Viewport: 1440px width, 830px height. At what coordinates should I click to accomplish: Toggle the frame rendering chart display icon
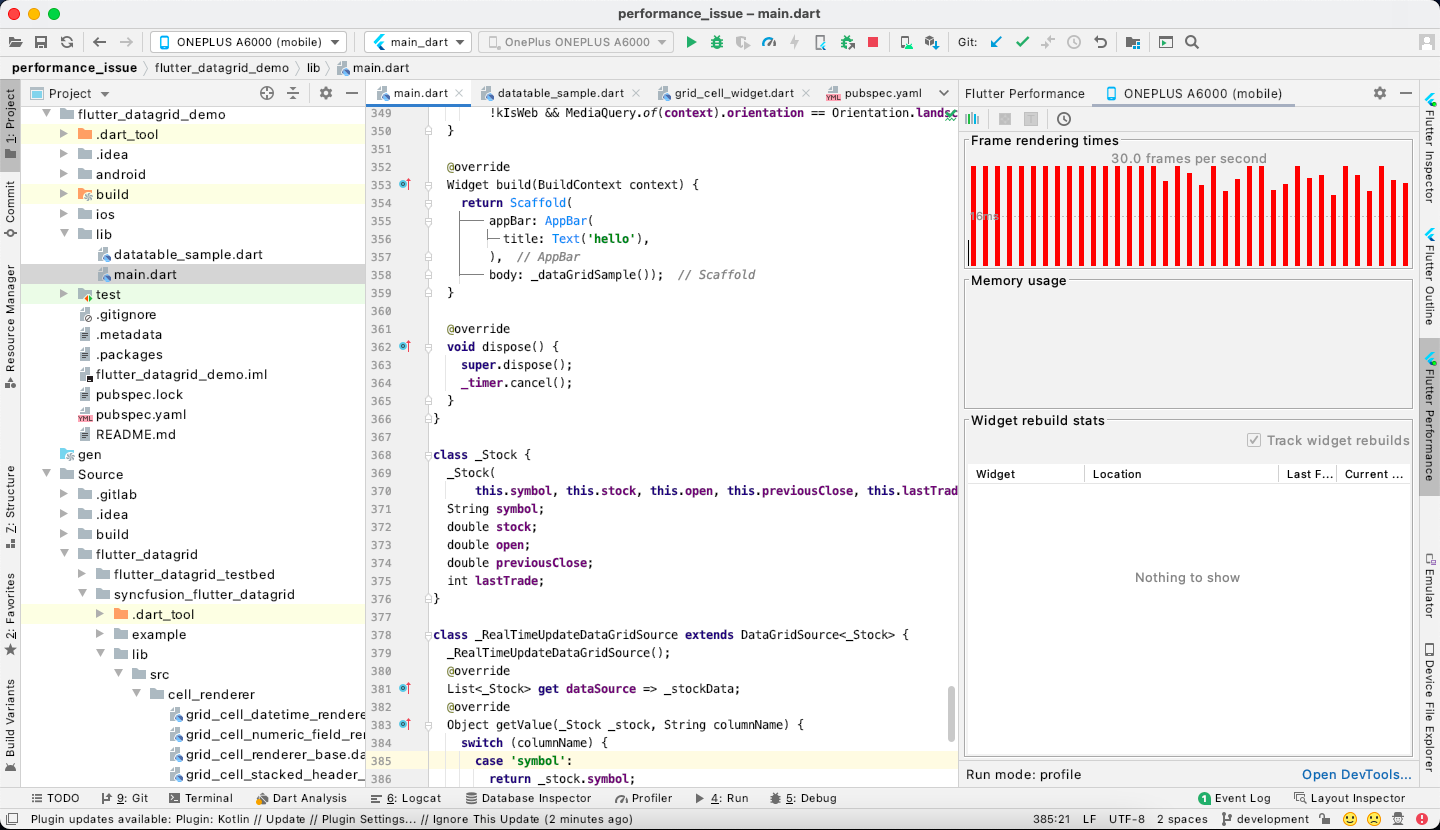point(971,118)
